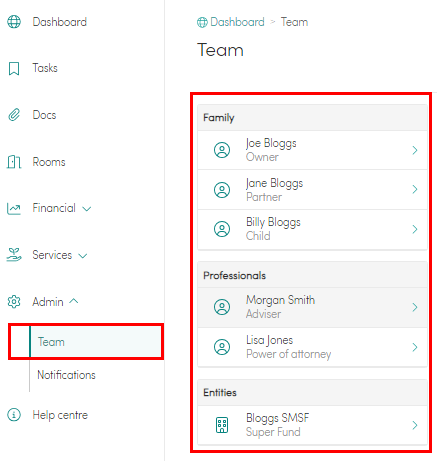Image resolution: width=437 pixels, height=461 pixels.
Task: Click the Tasks bookmark icon
Action: [14, 68]
